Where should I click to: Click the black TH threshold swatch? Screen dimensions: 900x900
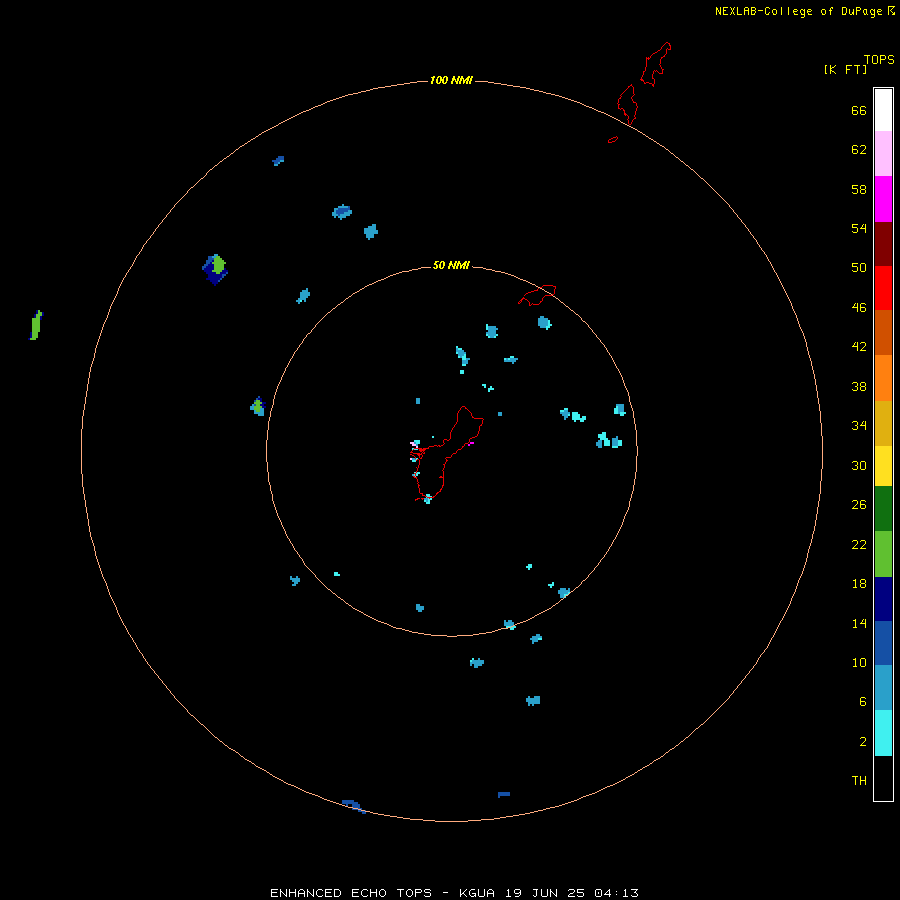pyautogui.click(x=883, y=778)
